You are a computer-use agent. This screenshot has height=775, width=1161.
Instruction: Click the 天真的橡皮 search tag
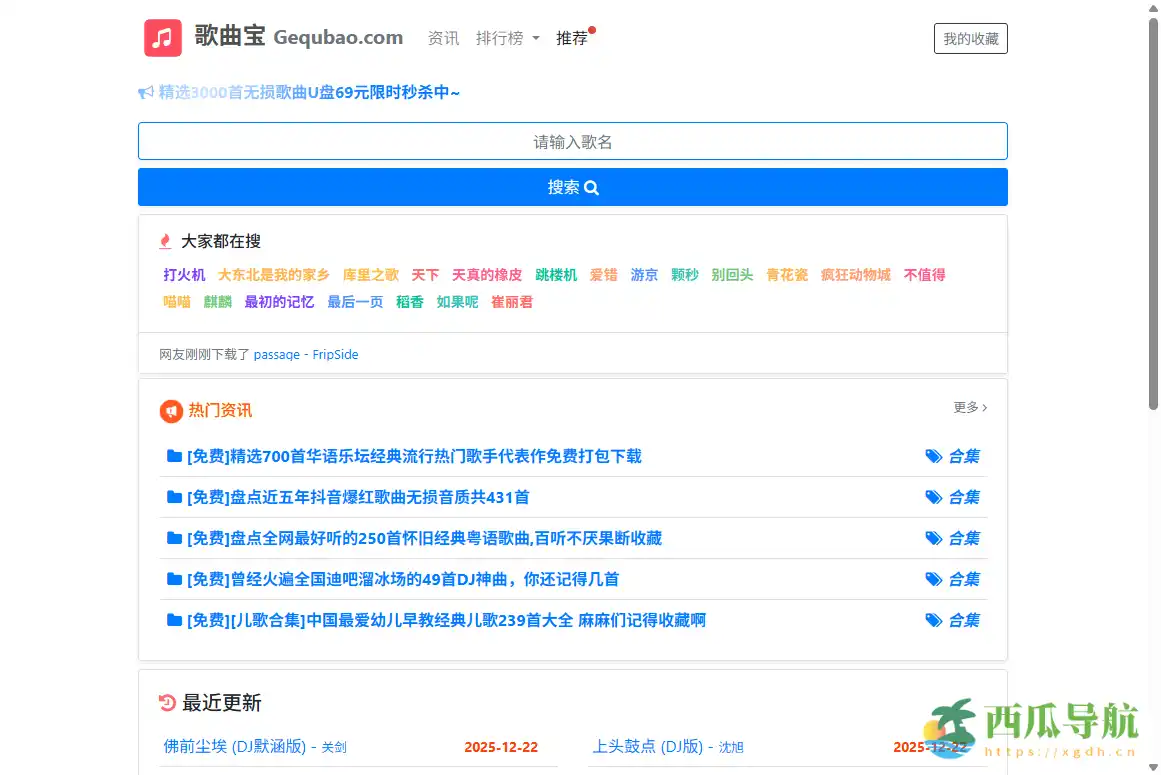487,274
